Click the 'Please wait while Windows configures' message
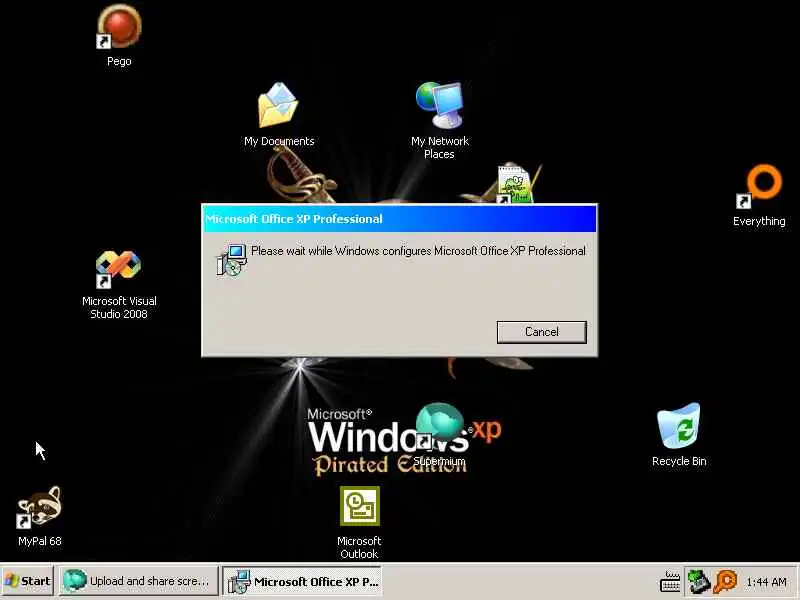This screenshot has width=800, height=600. coord(418,251)
